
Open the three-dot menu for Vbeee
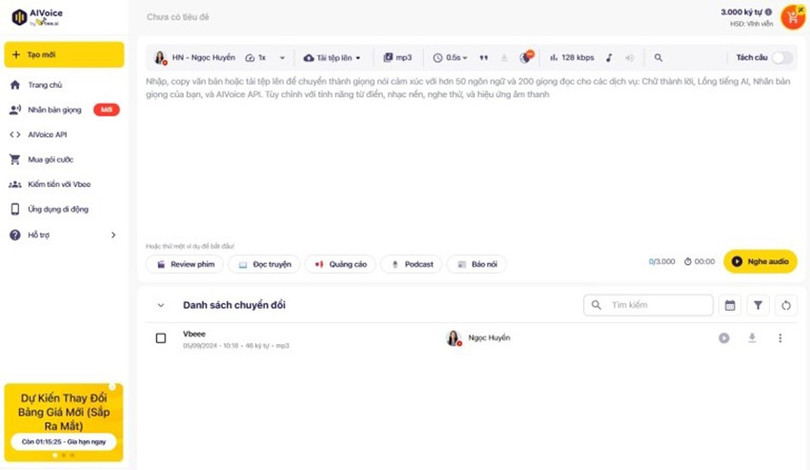click(780, 338)
